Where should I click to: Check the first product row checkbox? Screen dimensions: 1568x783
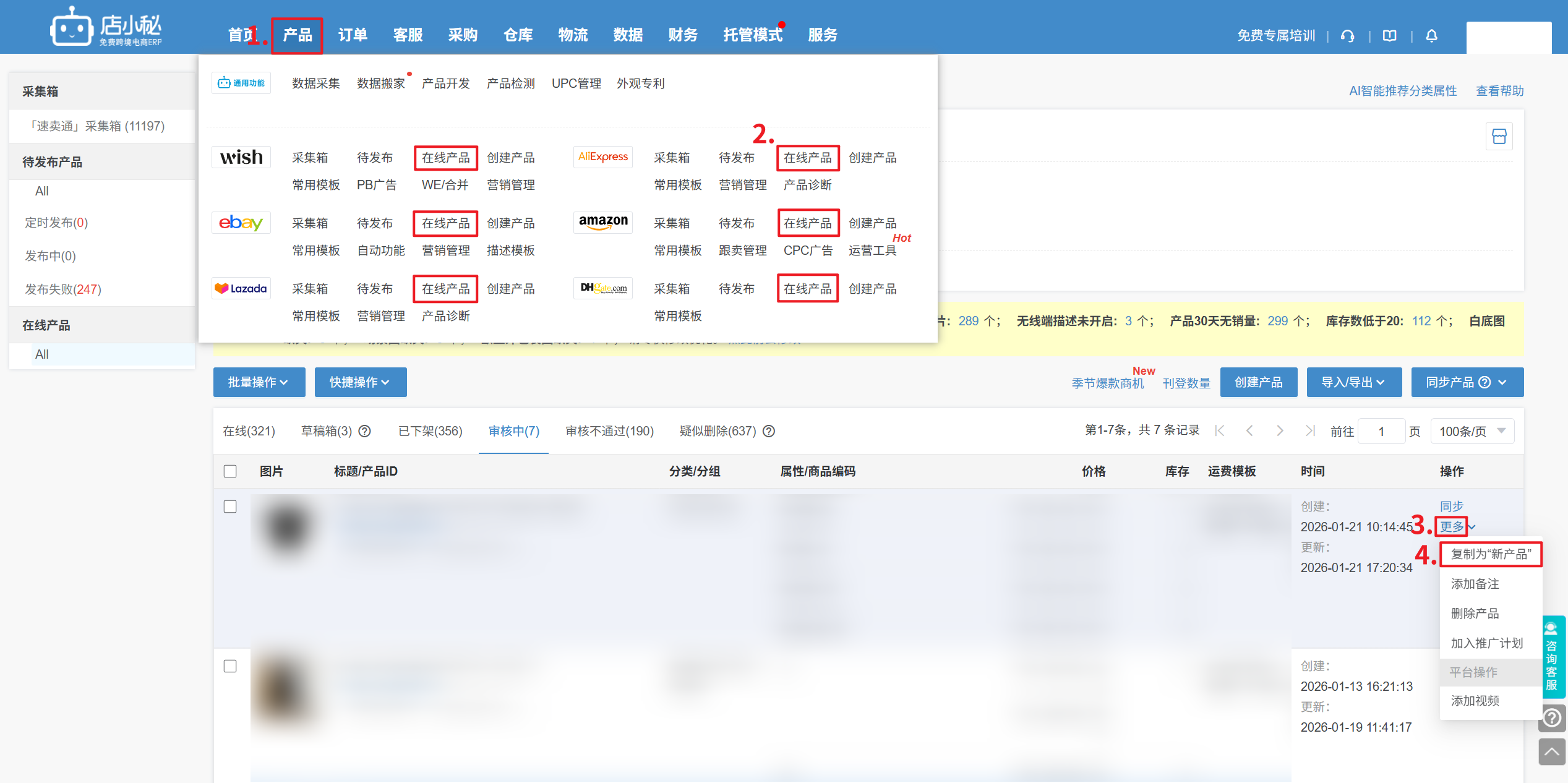(x=230, y=507)
